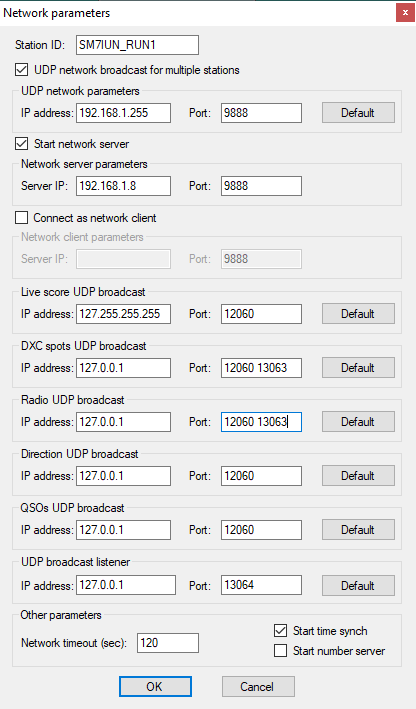Image resolution: width=416 pixels, height=709 pixels.
Task: Disable Start time synch checkbox
Action: coord(280,630)
